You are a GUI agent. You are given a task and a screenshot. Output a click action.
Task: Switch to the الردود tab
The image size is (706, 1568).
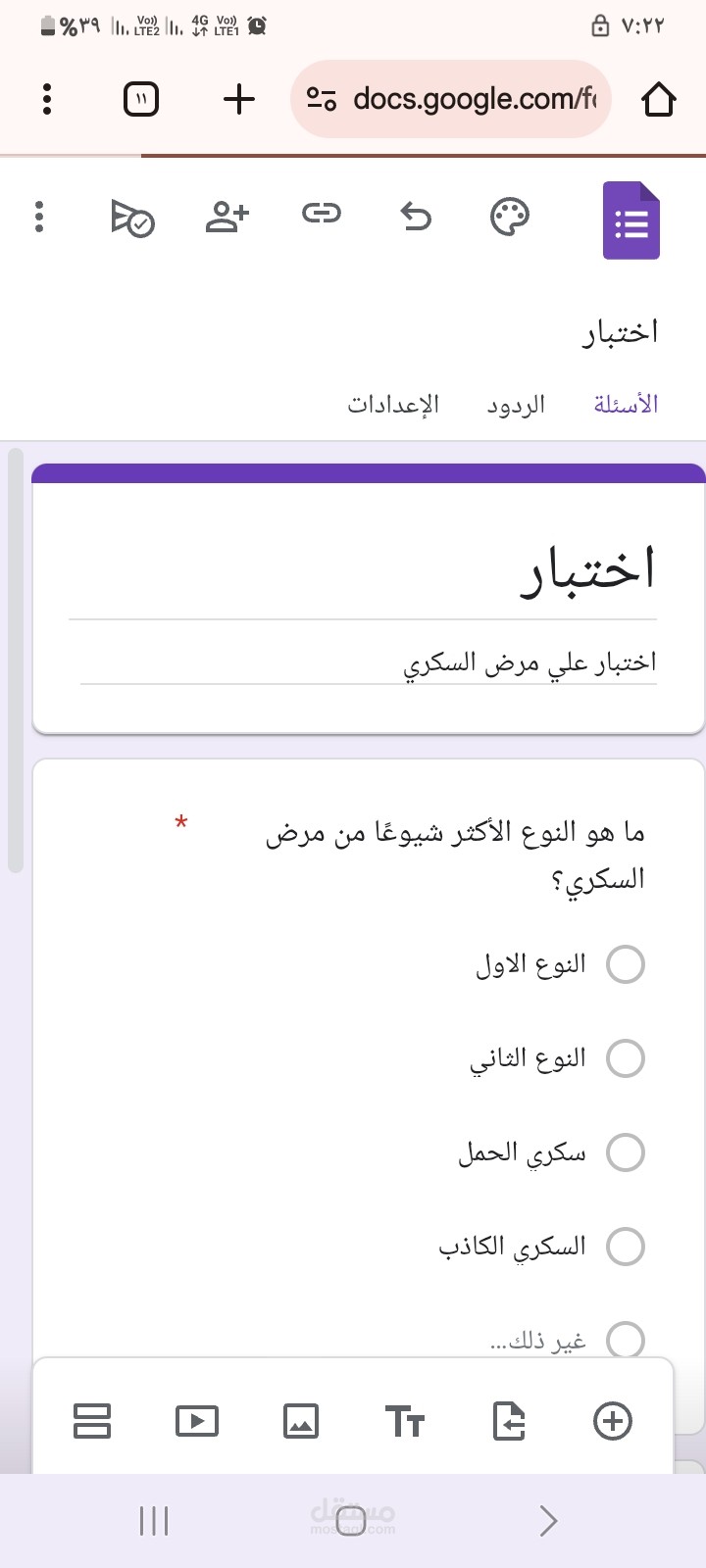pos(516,405)
